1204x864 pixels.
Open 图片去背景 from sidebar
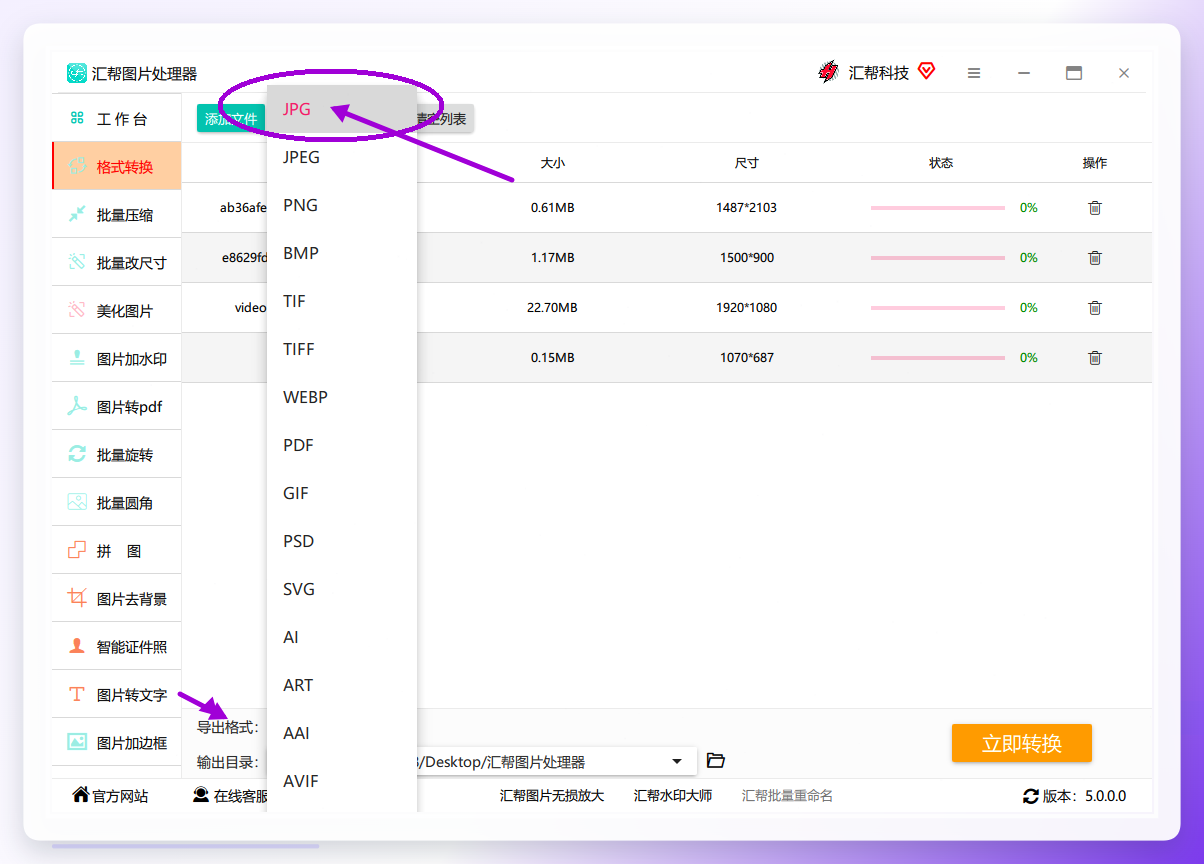(x=117, y=599)
